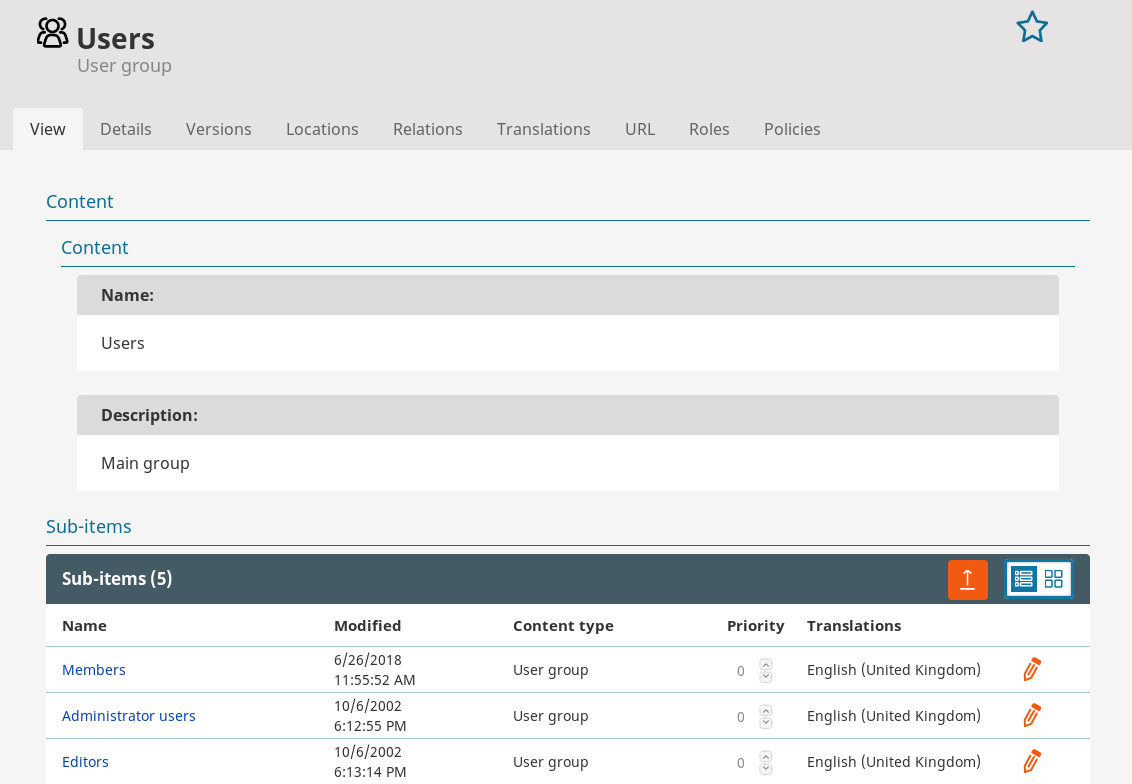Show the Policies tab
The height and width of the screenshot is (784, 1132).
(x=792, y=129)
